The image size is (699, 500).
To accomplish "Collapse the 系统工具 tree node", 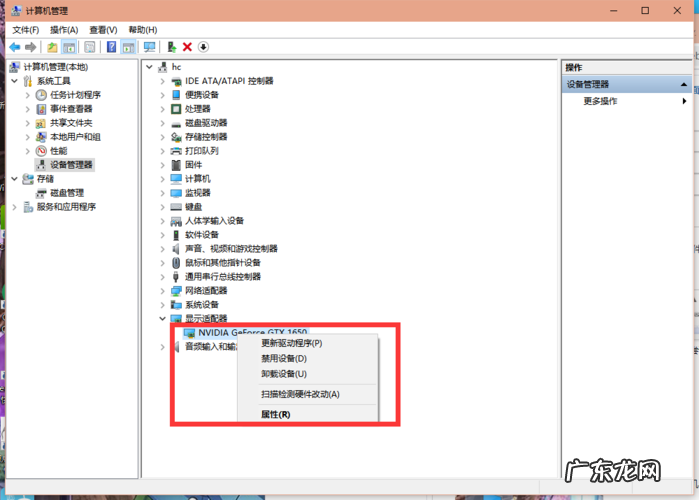I will [x=14, y=81].
